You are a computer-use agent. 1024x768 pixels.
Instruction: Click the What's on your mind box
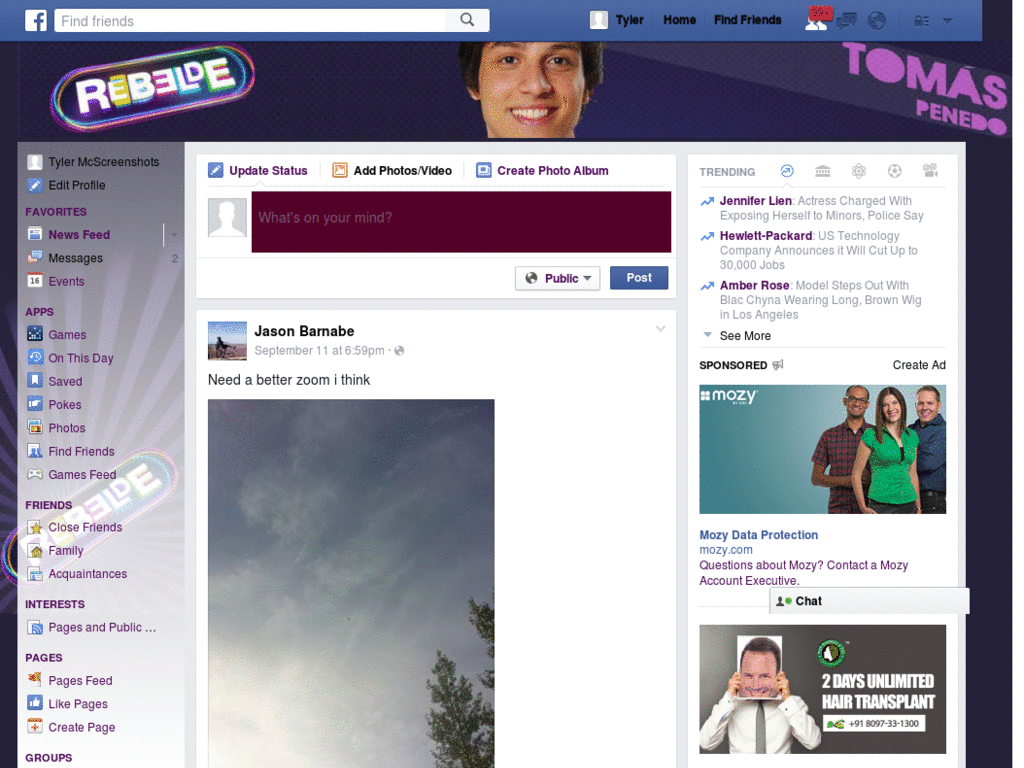tap(461, 221)
